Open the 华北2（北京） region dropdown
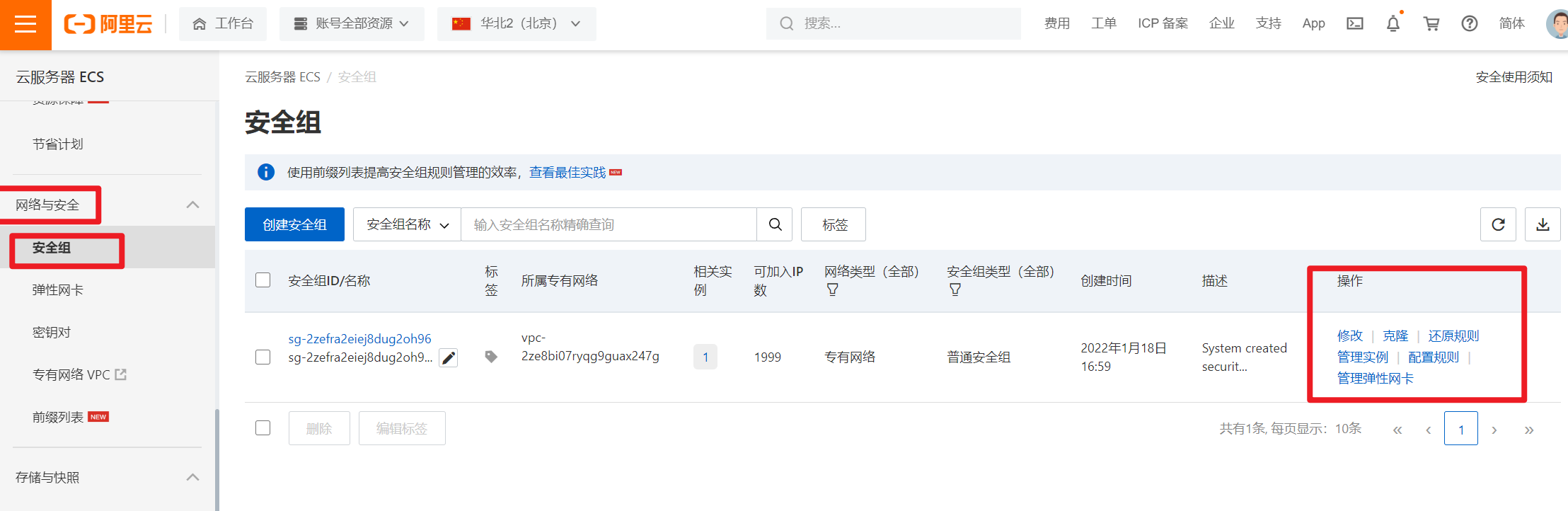 click(x=517, y=24)
